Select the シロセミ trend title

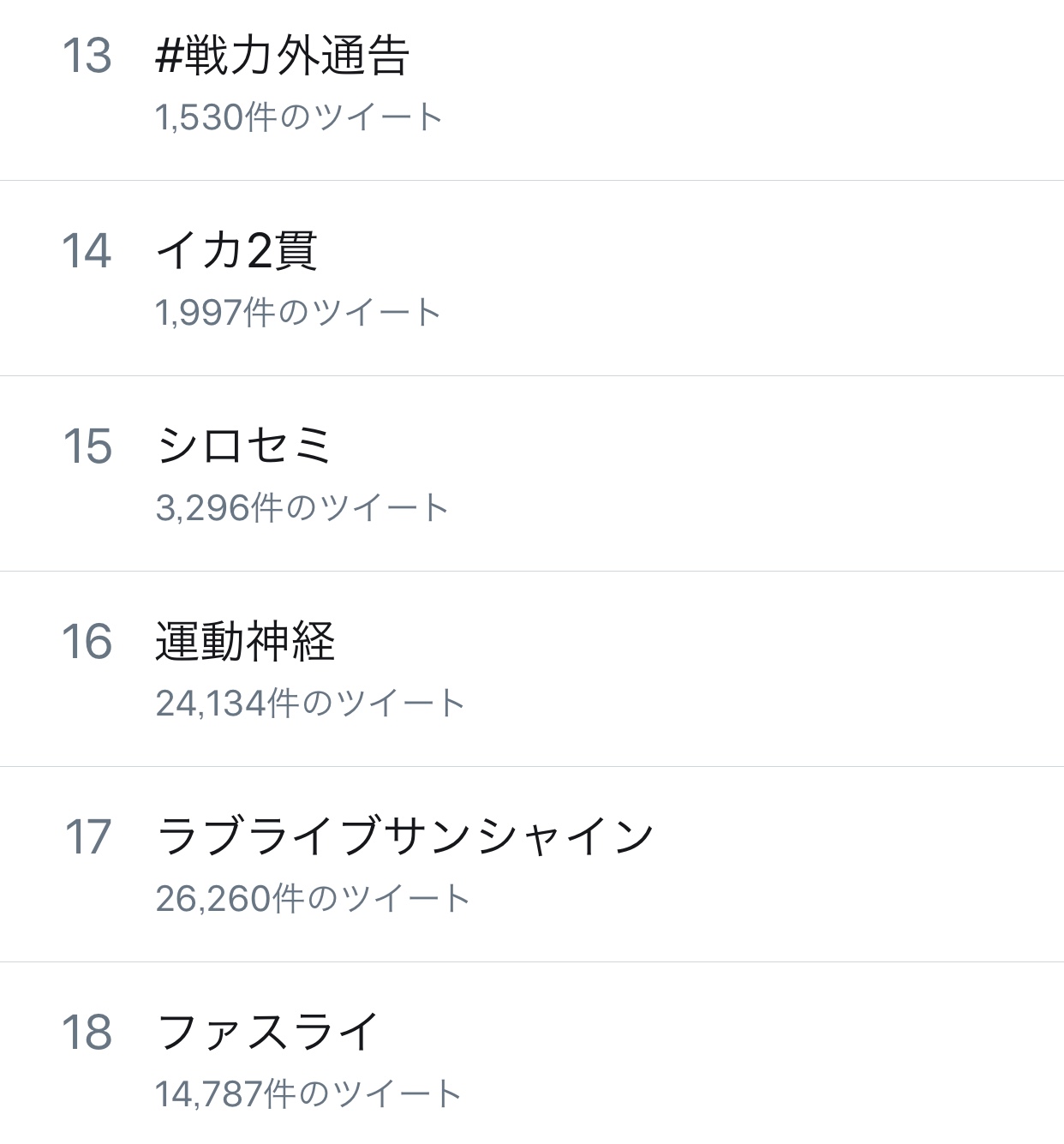244,446
